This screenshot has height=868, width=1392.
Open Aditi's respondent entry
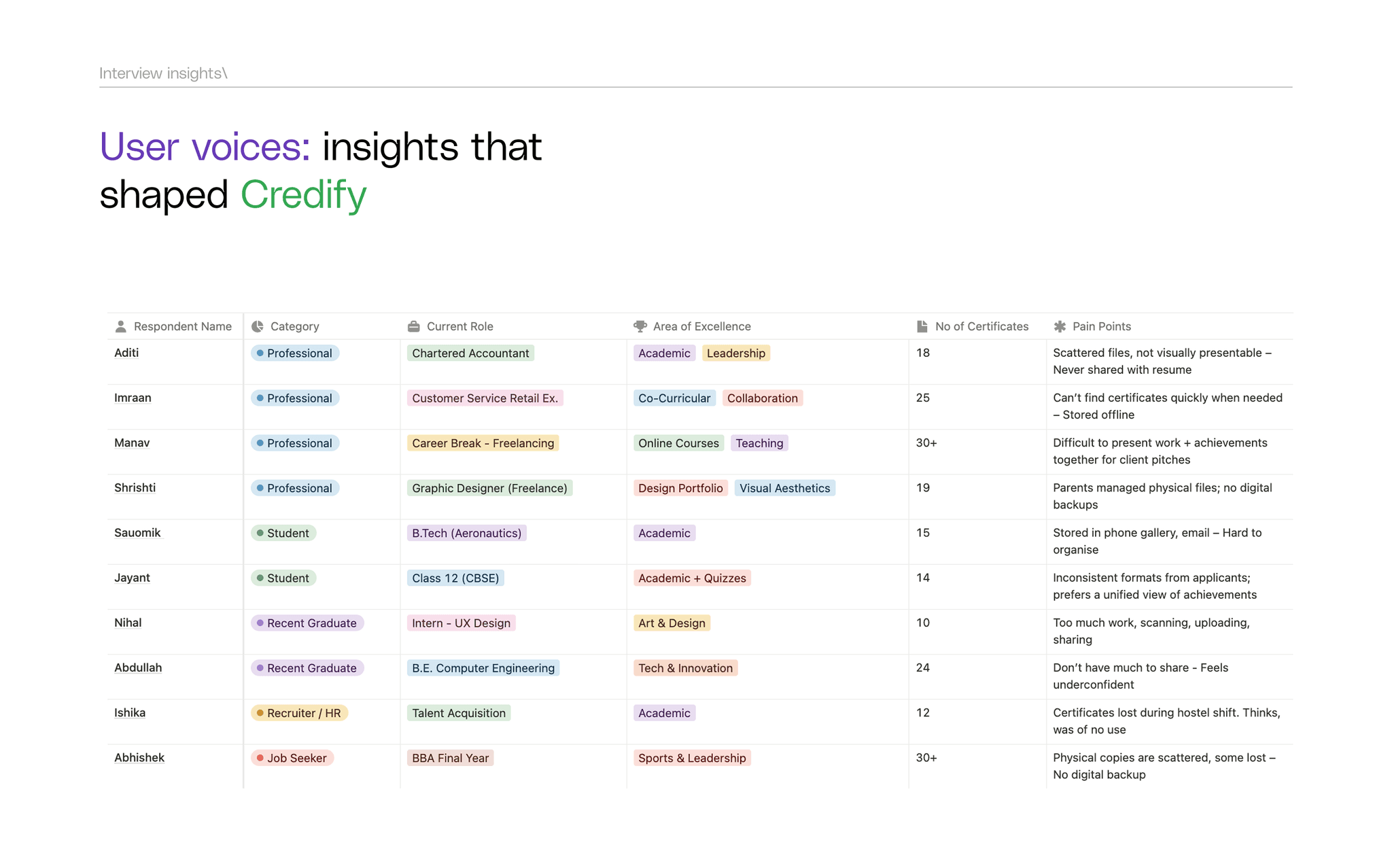point(126,353)
